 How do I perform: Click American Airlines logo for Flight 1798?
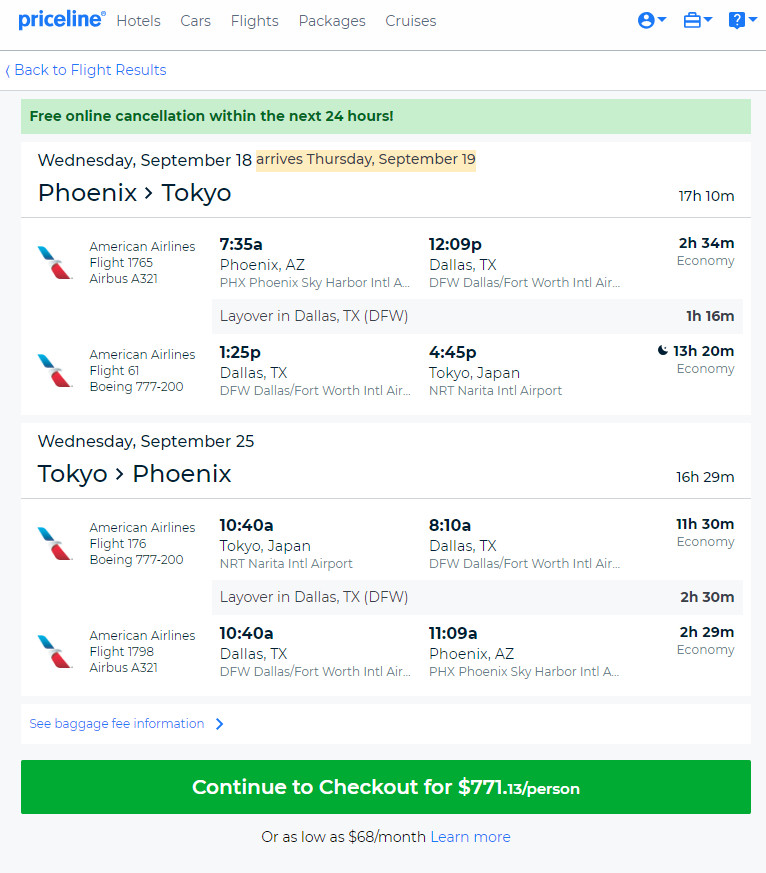55,651
